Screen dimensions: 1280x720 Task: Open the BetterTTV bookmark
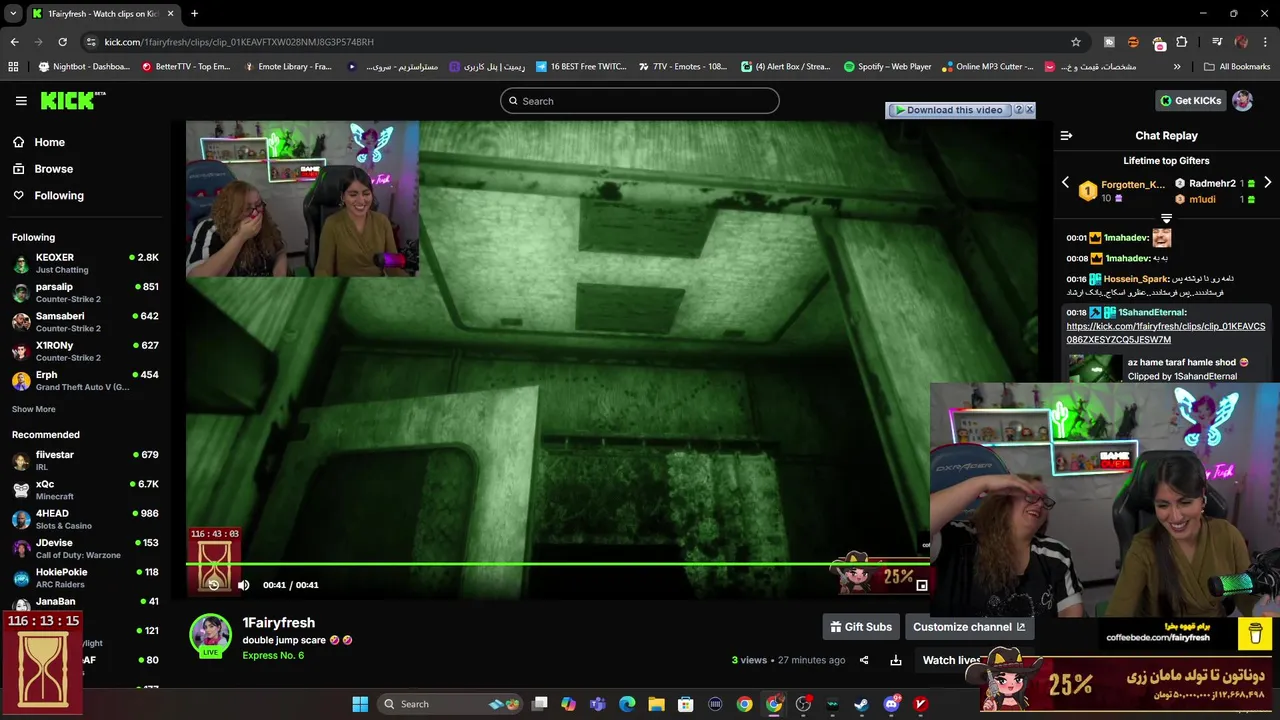[x=186, y=67]
